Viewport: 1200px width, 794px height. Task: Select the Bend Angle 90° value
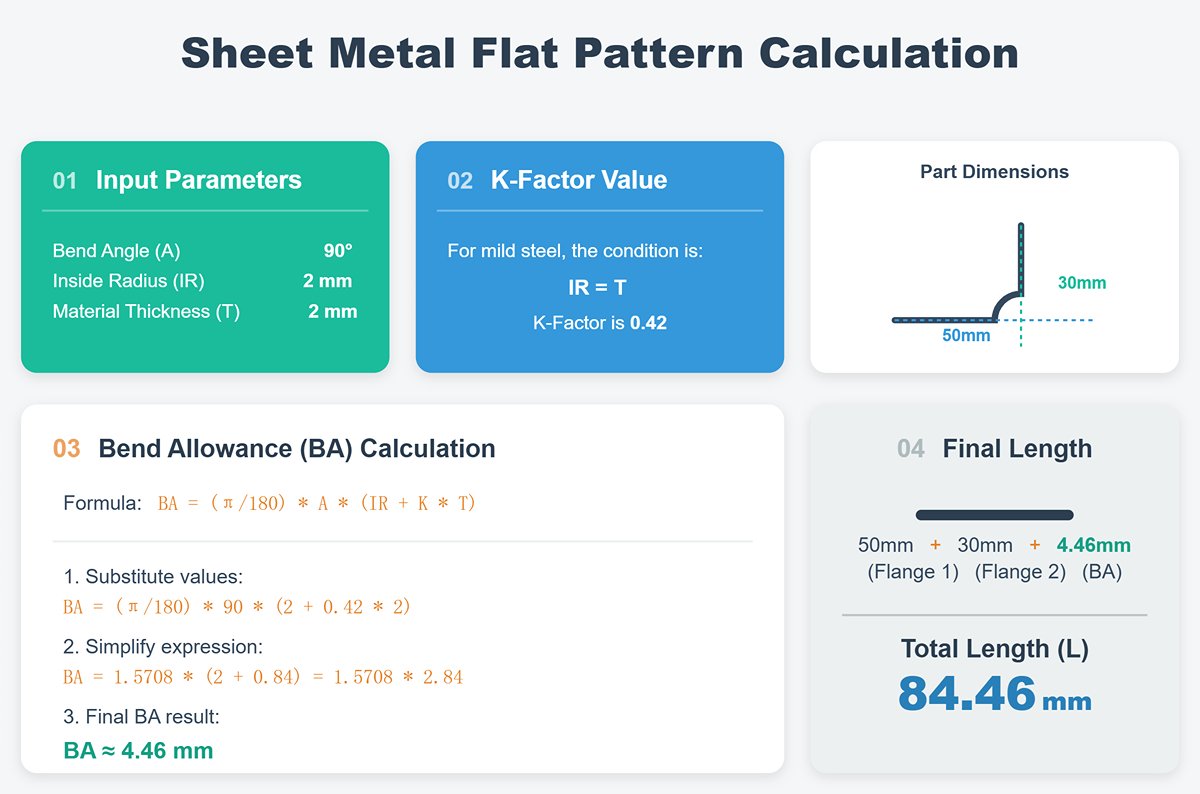338,251
